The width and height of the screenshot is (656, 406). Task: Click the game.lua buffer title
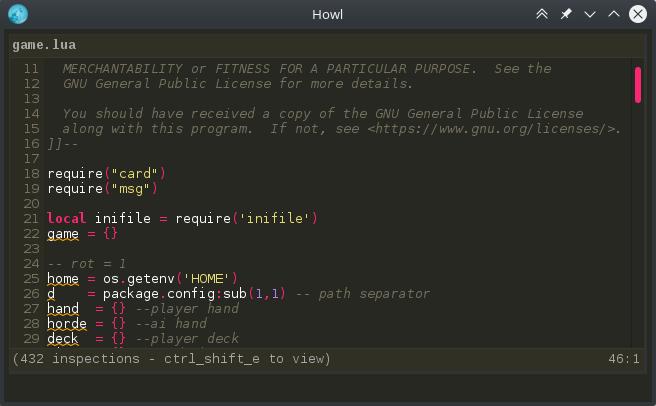[44, 45]
